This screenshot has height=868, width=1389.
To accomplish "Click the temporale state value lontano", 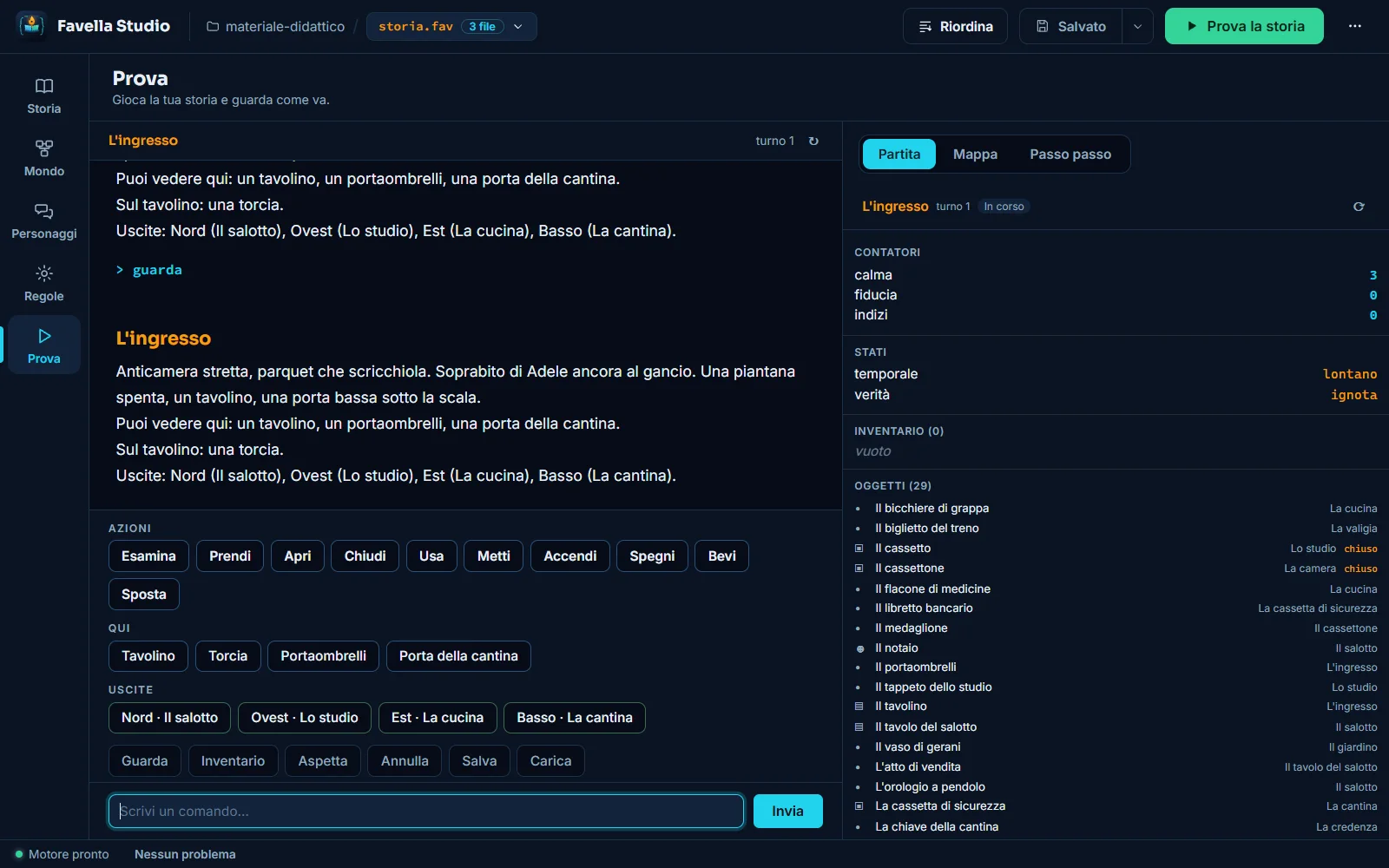I will click(x=1350, y=374).
